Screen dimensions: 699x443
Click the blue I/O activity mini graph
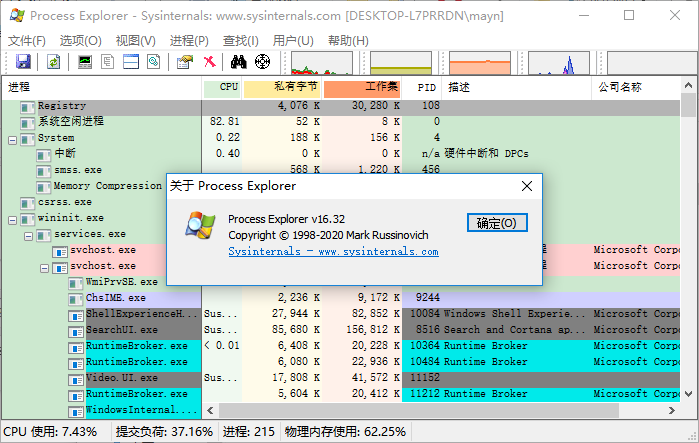tap(559, 62)
